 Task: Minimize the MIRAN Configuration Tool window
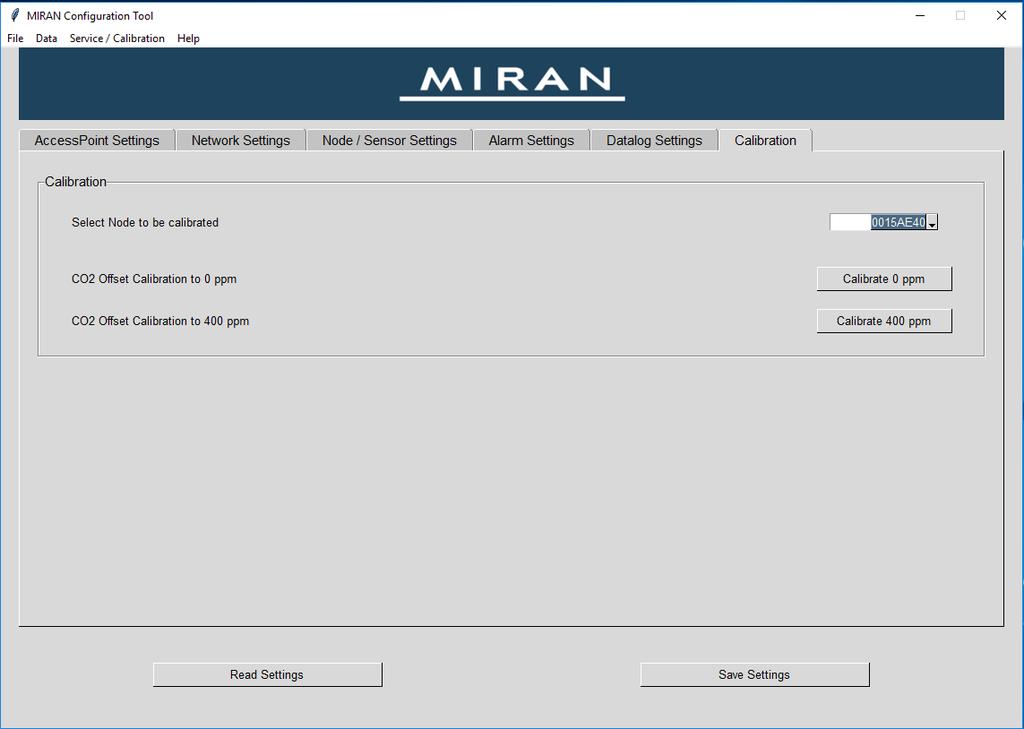(x=920, y=15)
